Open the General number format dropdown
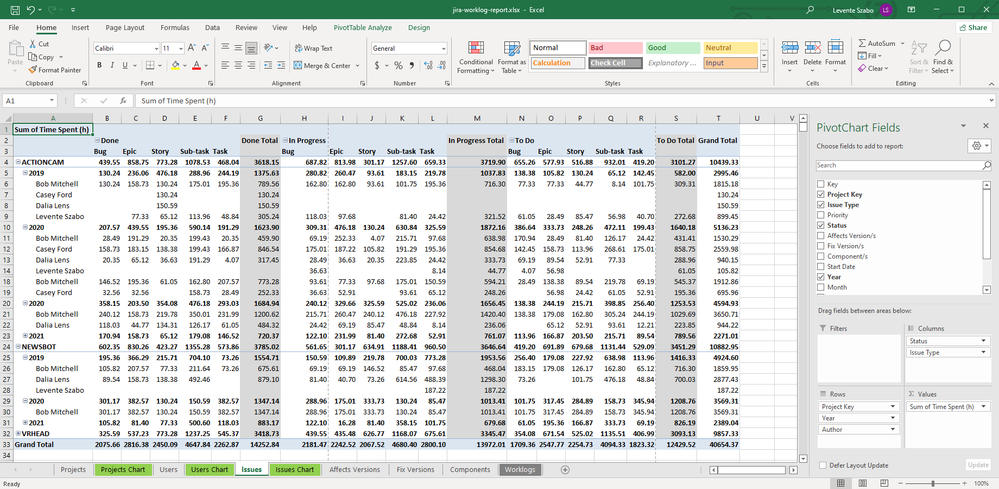 pos(443,48)
